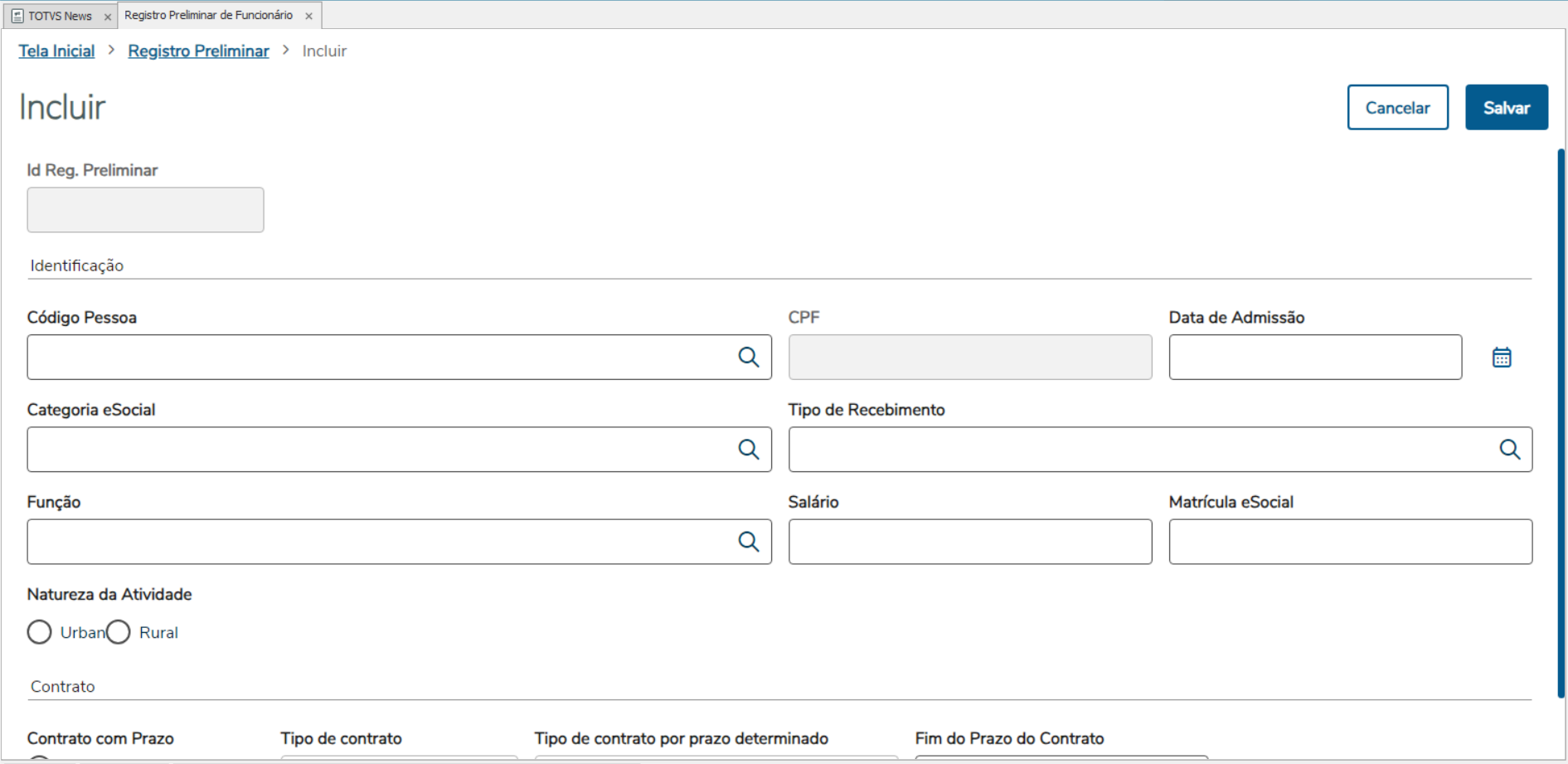1568x764 pixels.
Task: Switch to the TOTVS News tab
Action: pos(60,16)
